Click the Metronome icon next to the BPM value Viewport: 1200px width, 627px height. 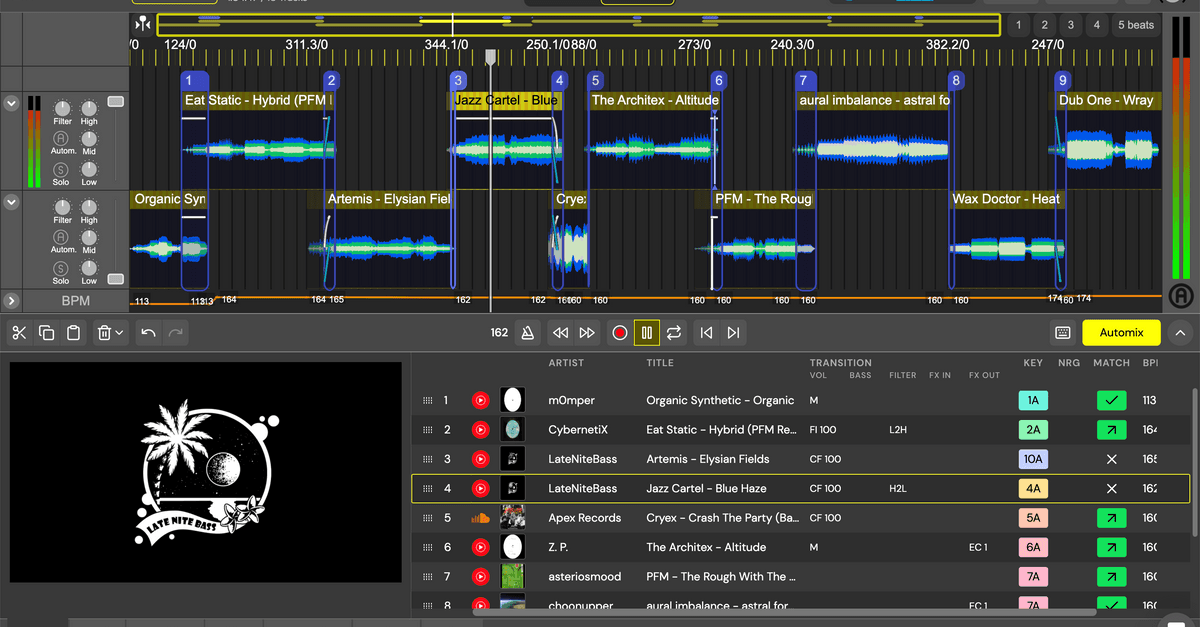click(527, 332)
